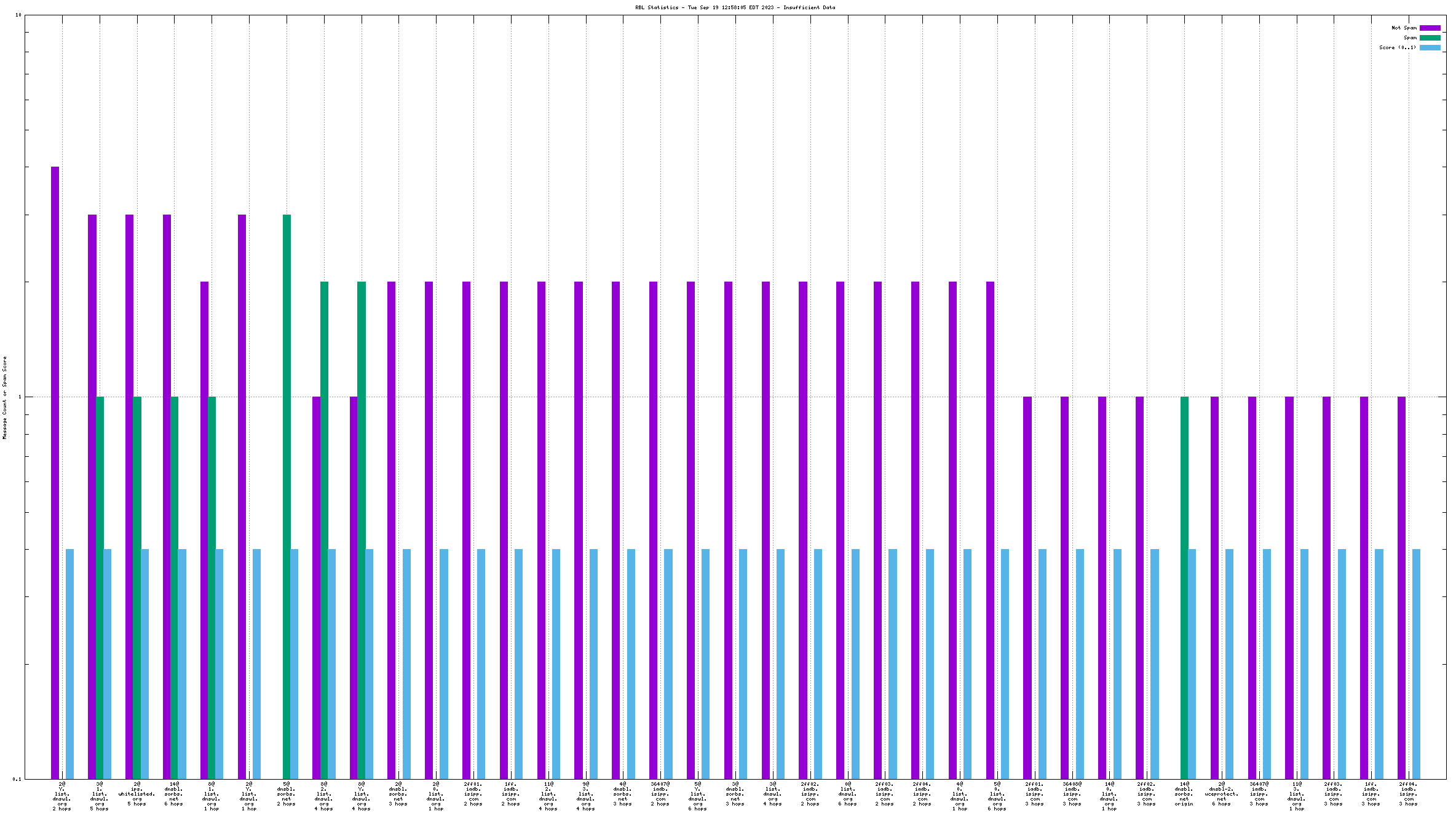Click the blue Score legend swatch
The width and height of the screenshot is (1456, 819).
1430,47
